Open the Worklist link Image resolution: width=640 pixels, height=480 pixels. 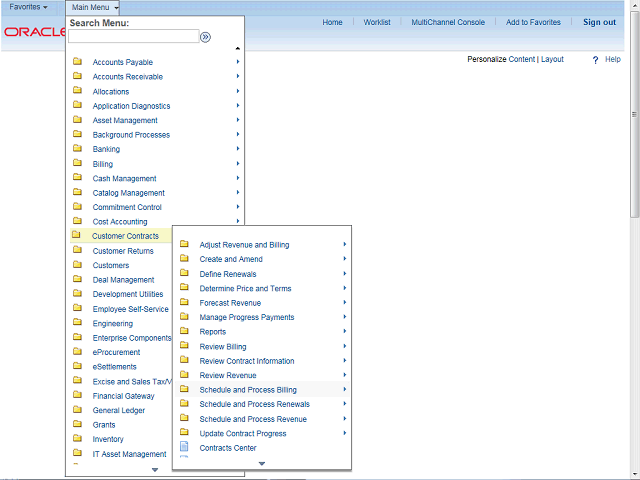377,22
